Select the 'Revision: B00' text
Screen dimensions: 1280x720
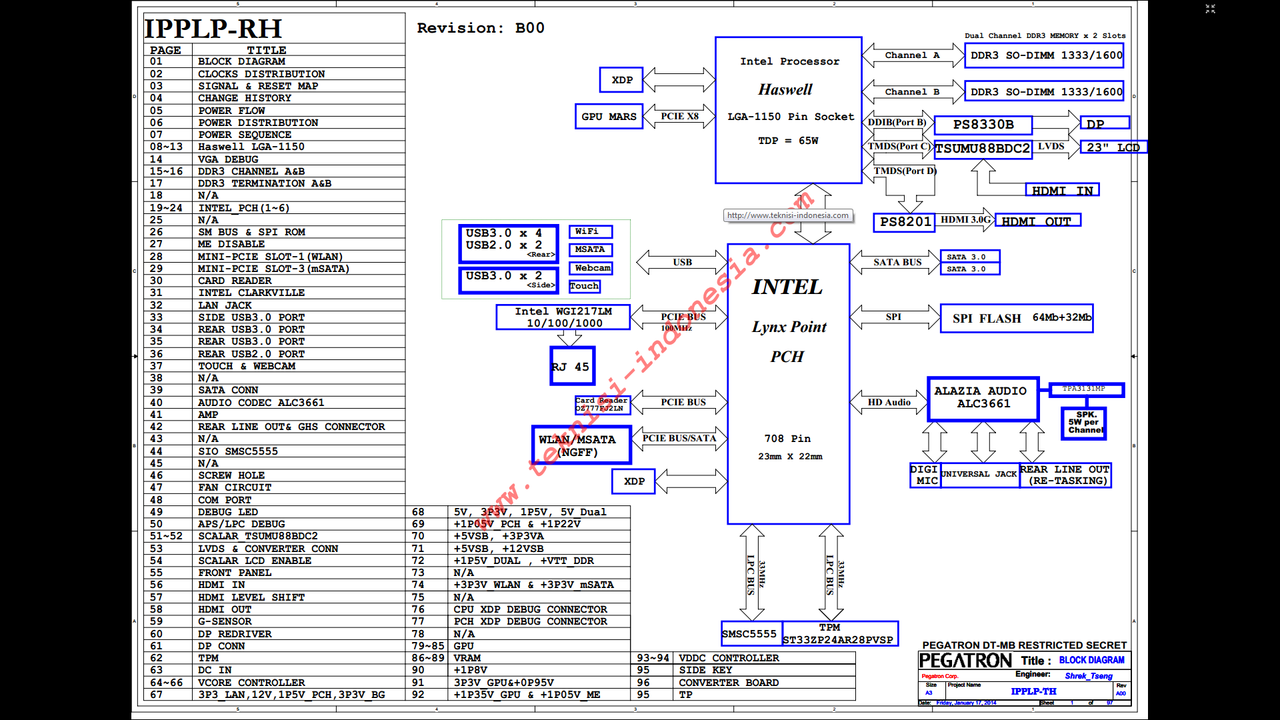481,28
